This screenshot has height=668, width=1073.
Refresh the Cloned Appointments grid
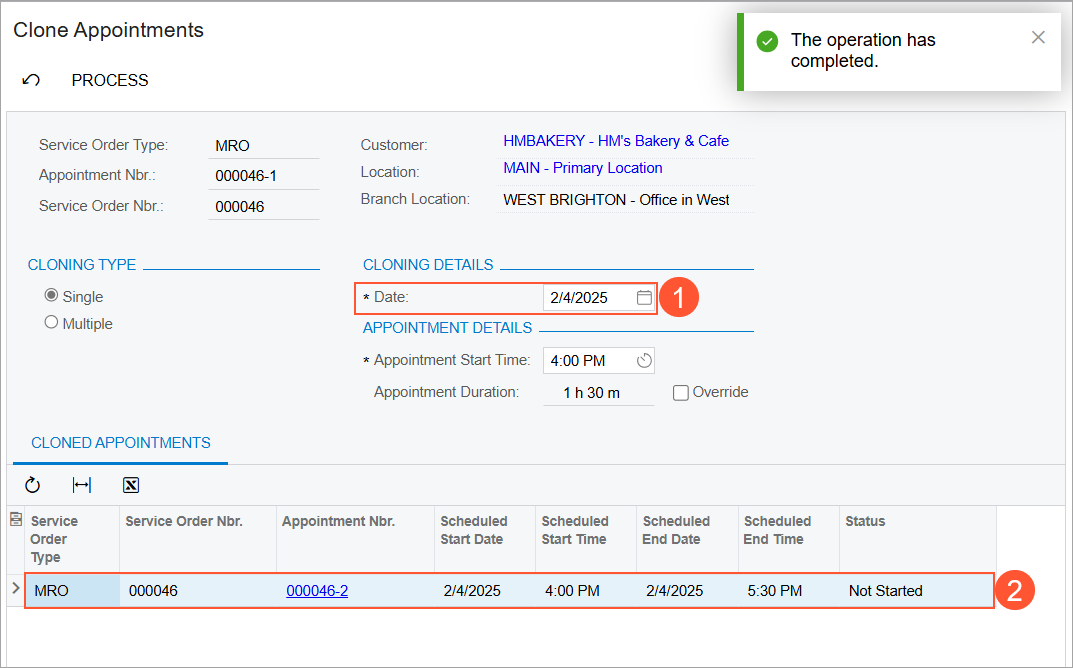(32, 485)
